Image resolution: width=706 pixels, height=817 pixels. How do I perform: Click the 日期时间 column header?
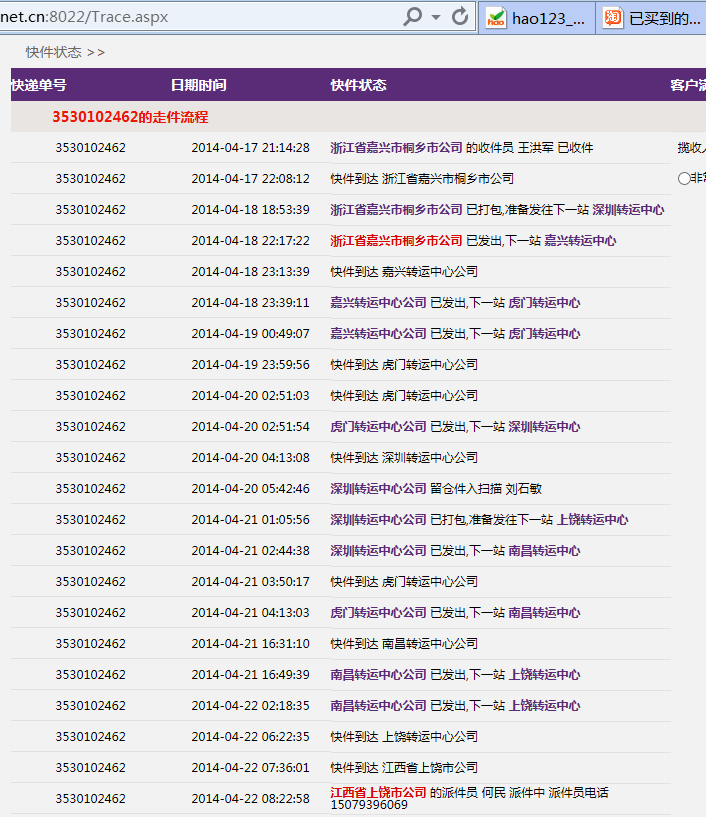(x=198, y=85)
